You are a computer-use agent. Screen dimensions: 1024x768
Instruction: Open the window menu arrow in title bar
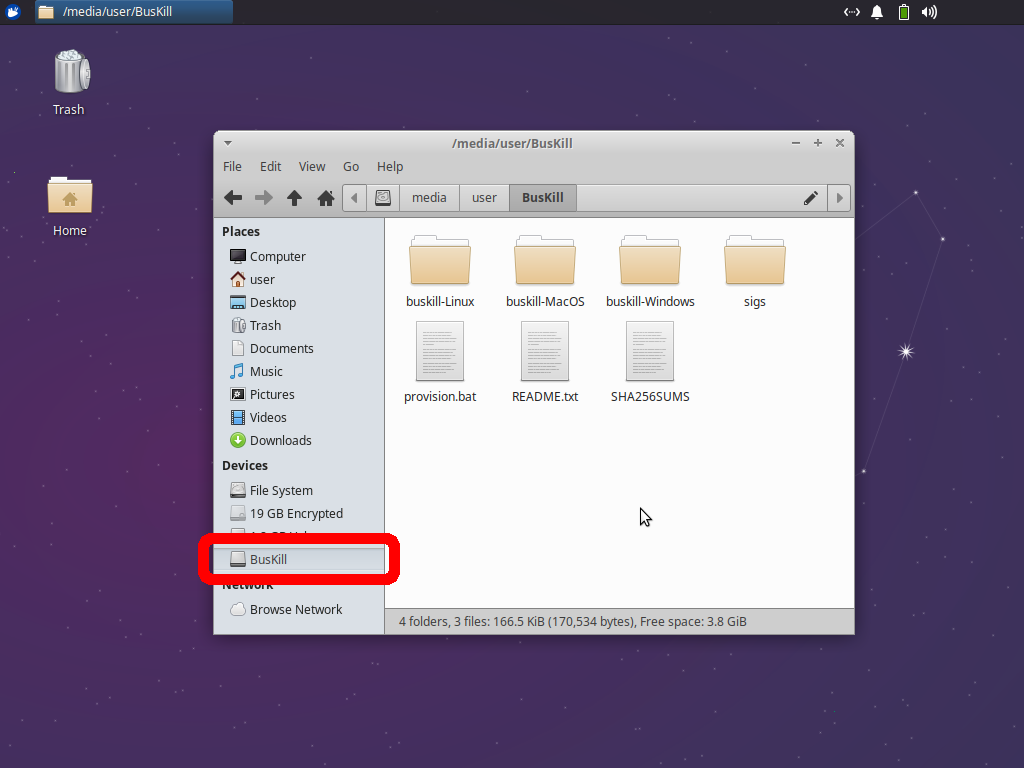(228, 143)
